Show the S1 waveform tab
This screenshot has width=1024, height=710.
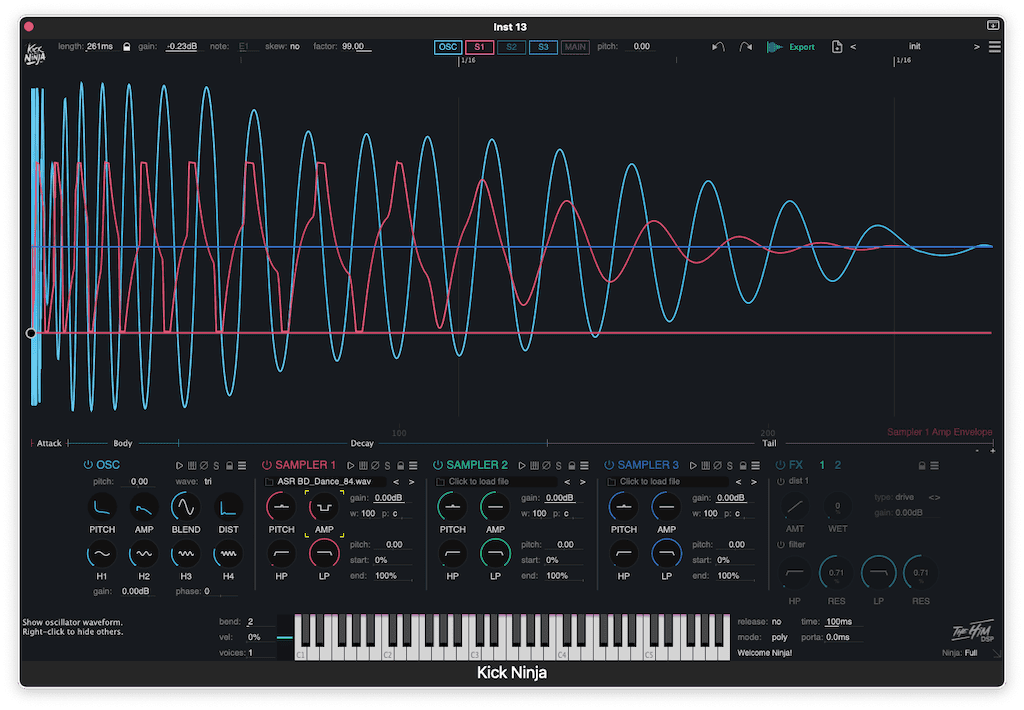479,47
